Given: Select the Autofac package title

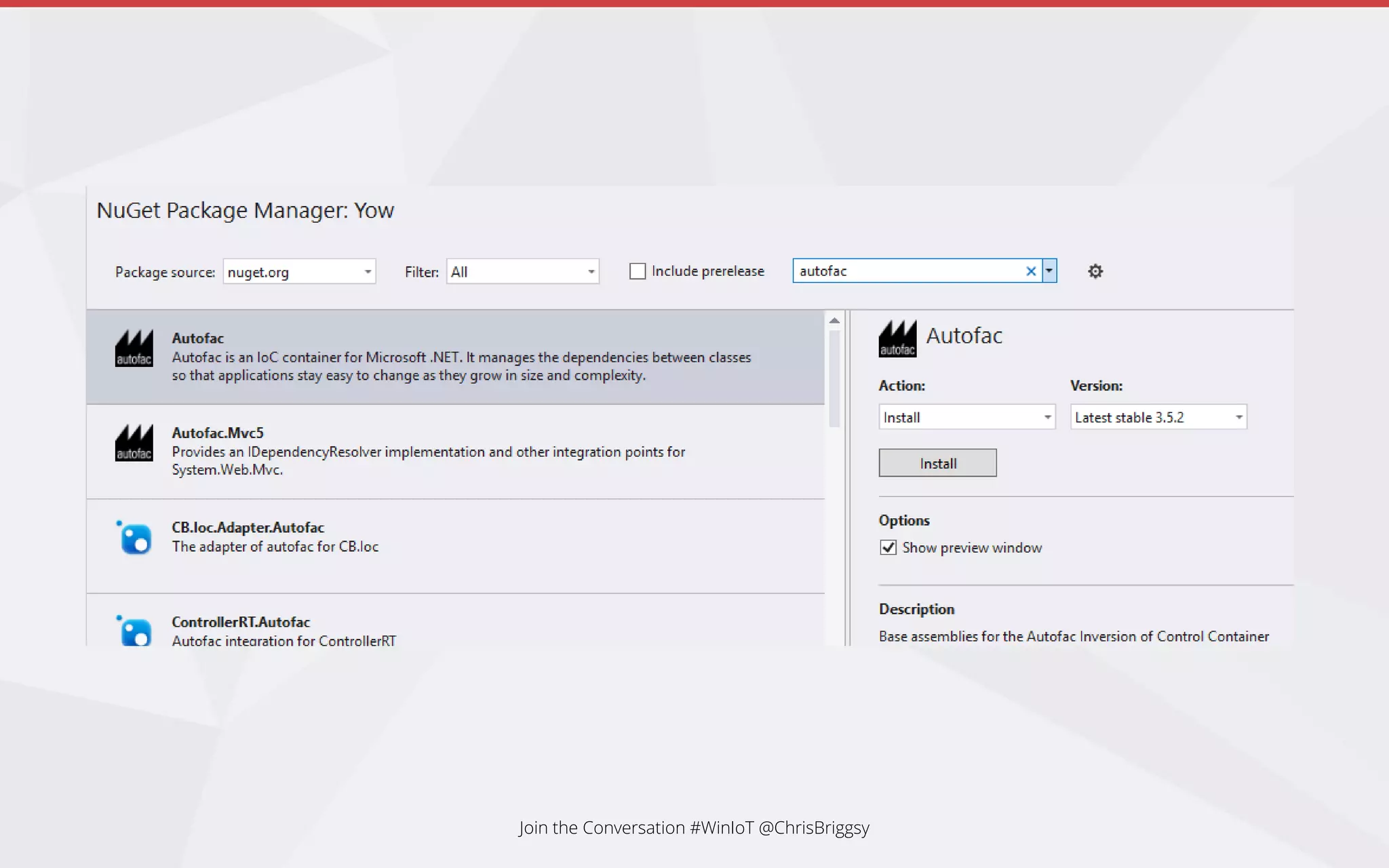Looking at the screenshot, I should tap(197, 338).
